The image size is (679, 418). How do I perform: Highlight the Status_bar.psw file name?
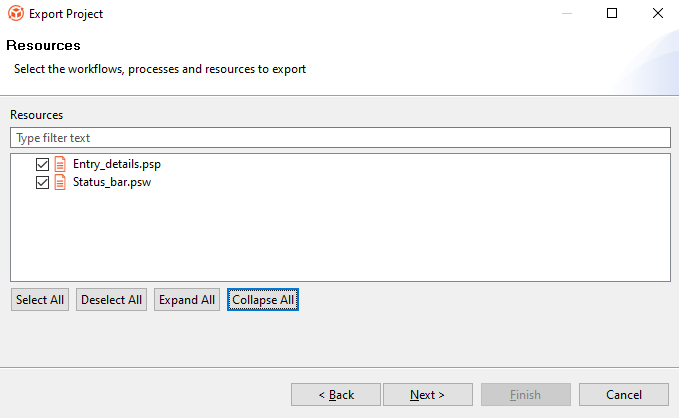pos(112,183)
